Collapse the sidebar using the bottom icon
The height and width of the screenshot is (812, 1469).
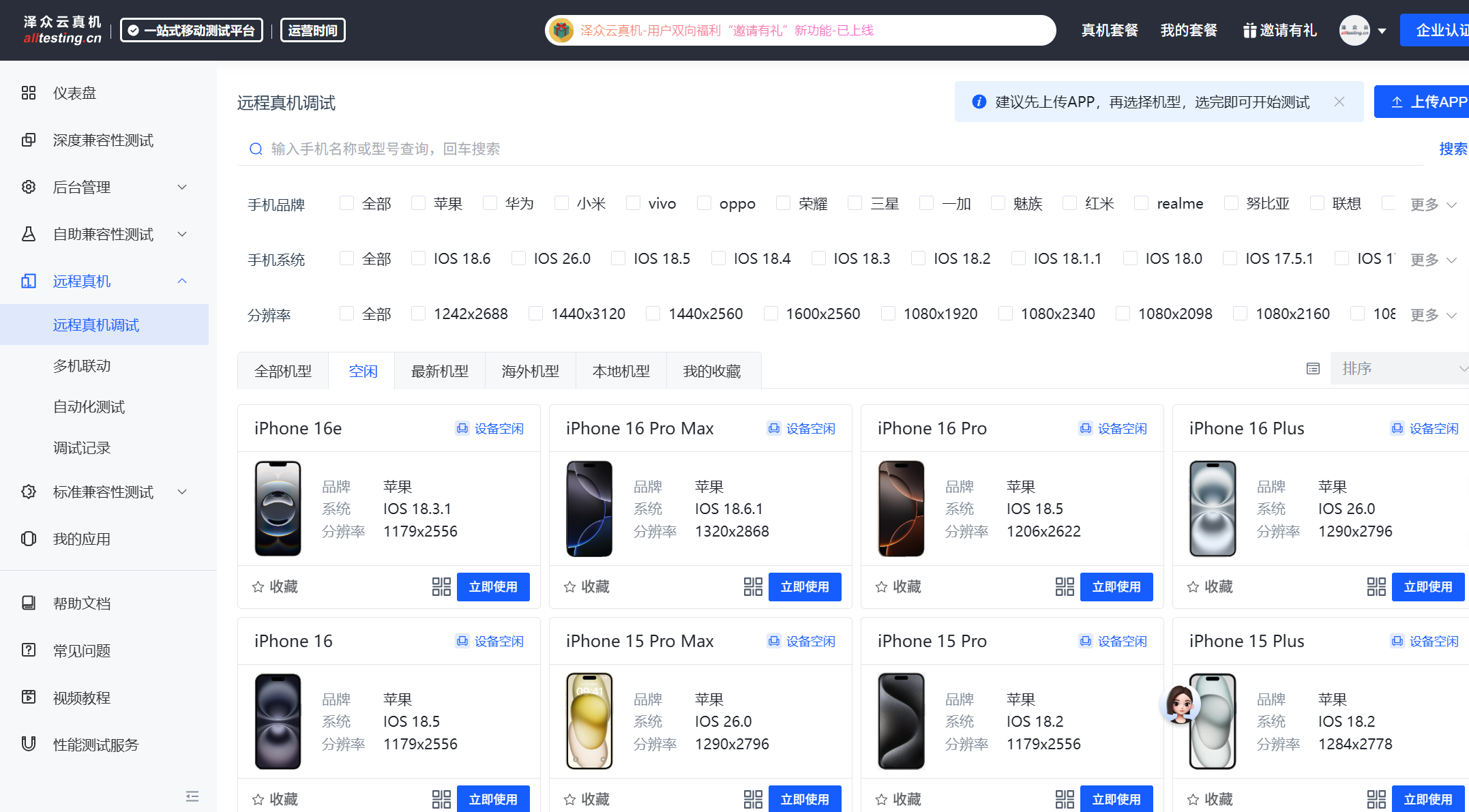(192, 796)
